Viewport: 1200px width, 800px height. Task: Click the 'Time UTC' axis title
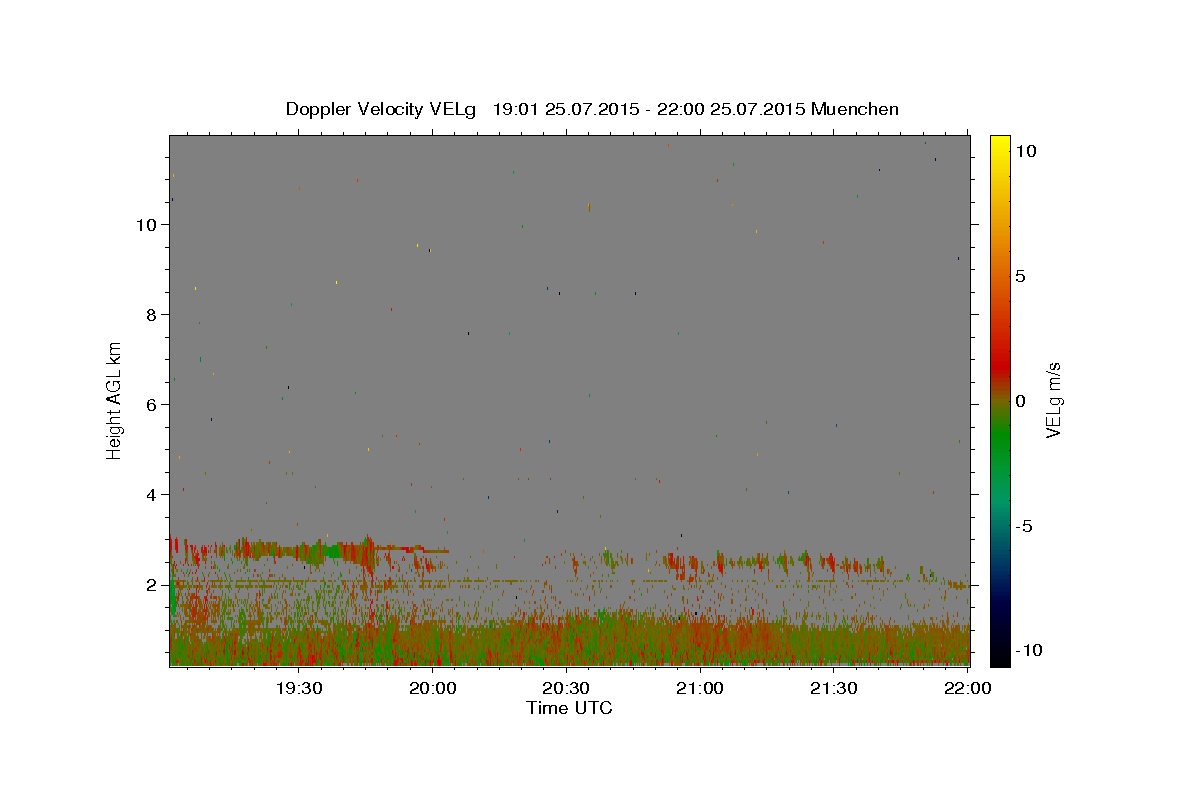pos(569,708)
